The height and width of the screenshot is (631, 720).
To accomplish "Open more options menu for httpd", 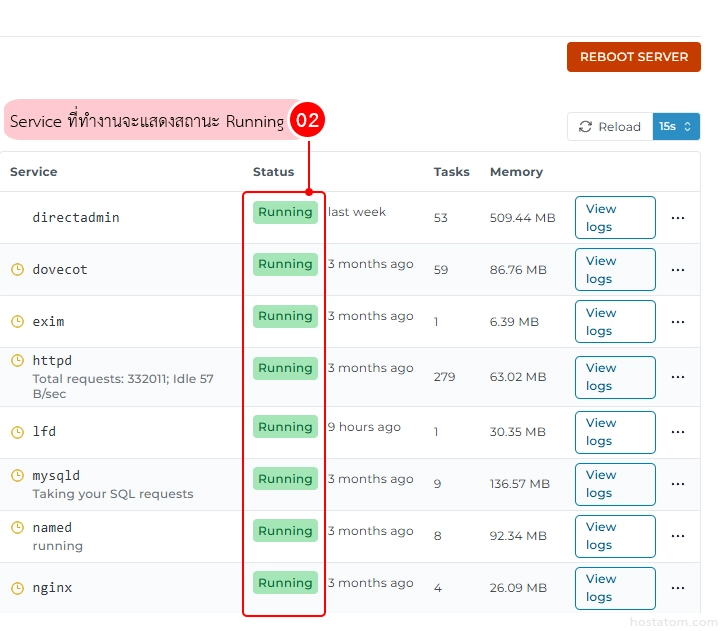I will [678, 377].
